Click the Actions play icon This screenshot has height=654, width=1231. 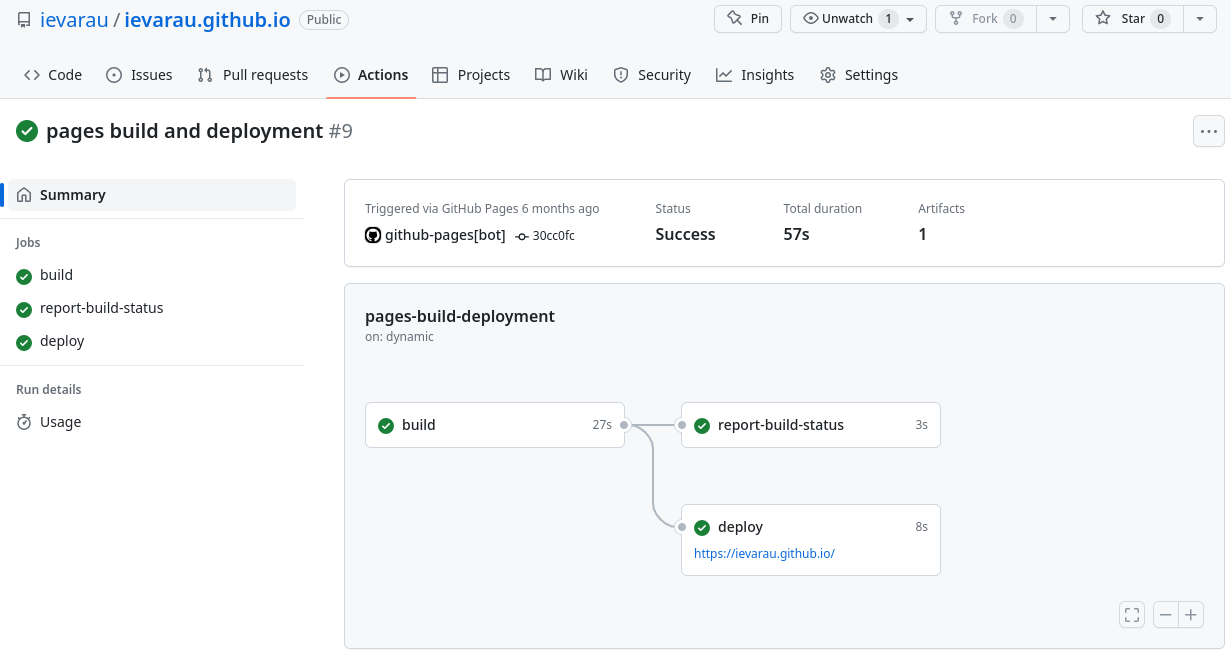point(342,75)
